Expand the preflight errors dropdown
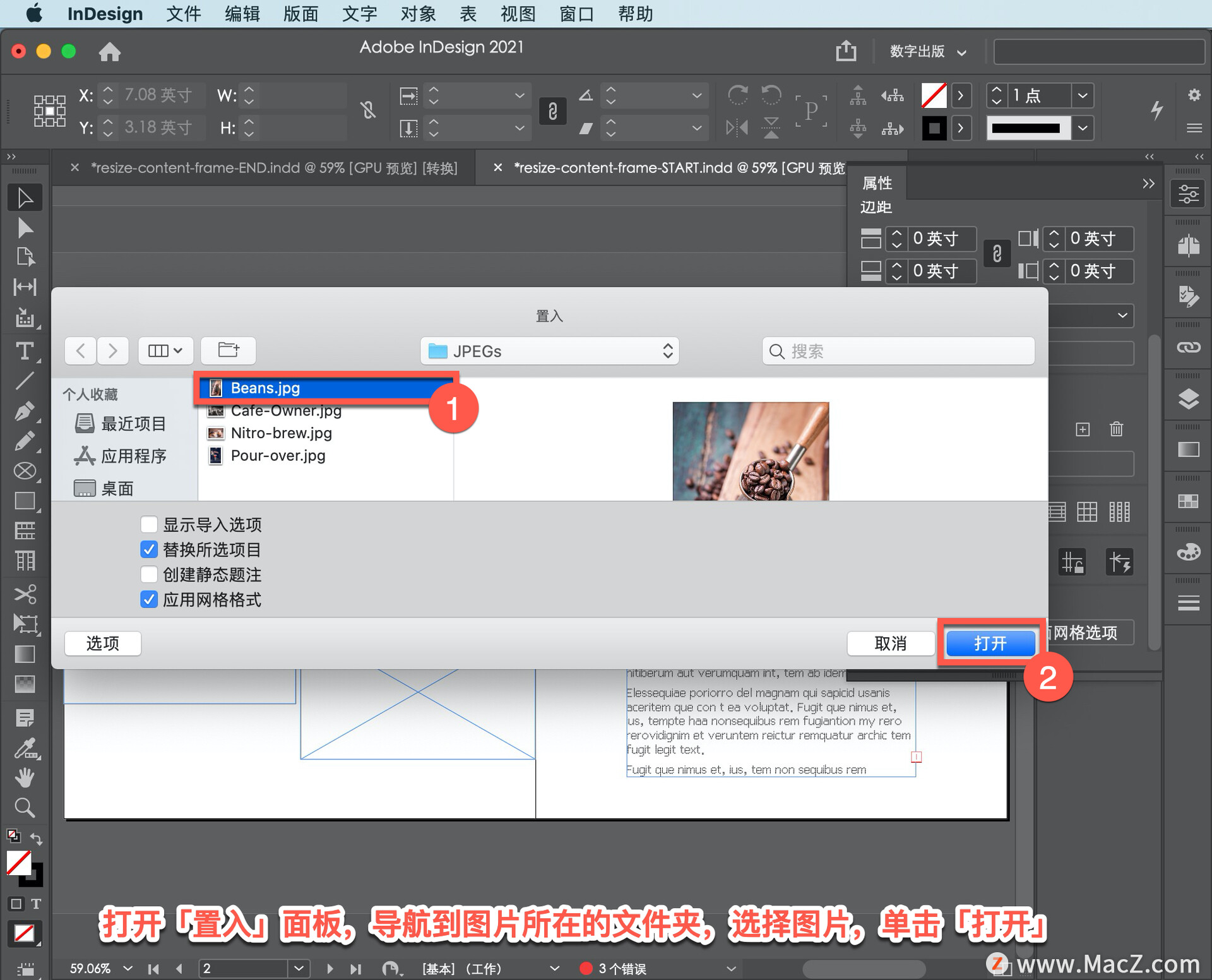 point(731,968)
